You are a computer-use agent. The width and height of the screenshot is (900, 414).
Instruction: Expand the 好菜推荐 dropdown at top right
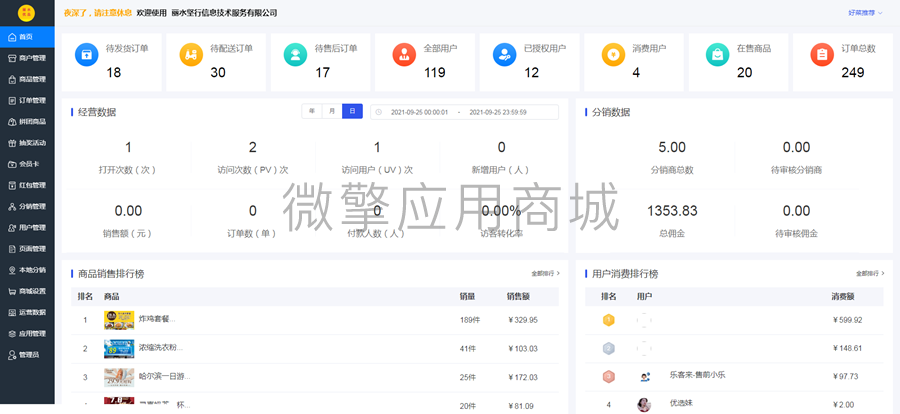click(865, 13)
